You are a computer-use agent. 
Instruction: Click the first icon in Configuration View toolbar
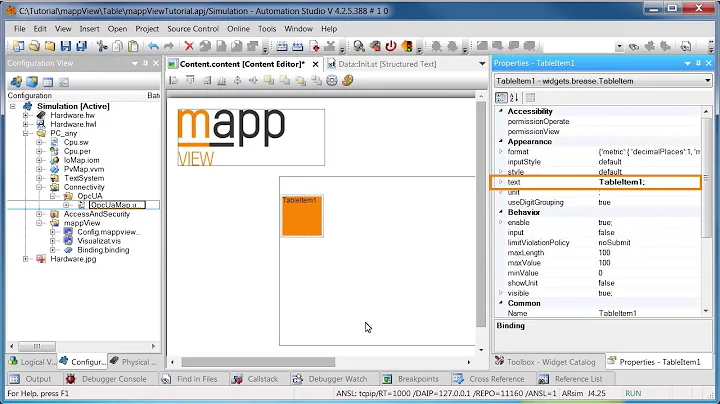(x=17, y=82)
